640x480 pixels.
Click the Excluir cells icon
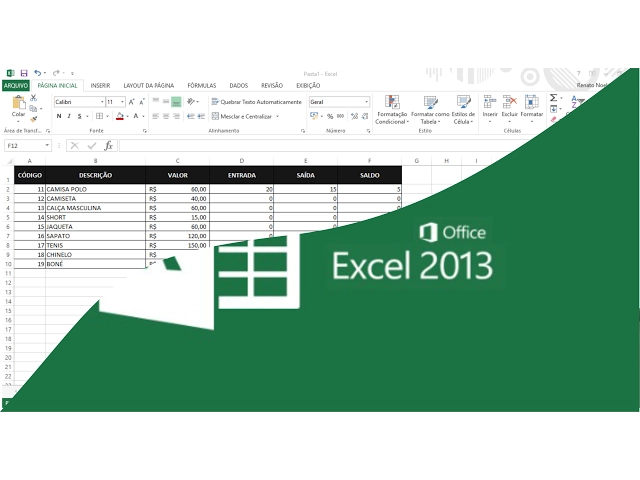[509, 102]
